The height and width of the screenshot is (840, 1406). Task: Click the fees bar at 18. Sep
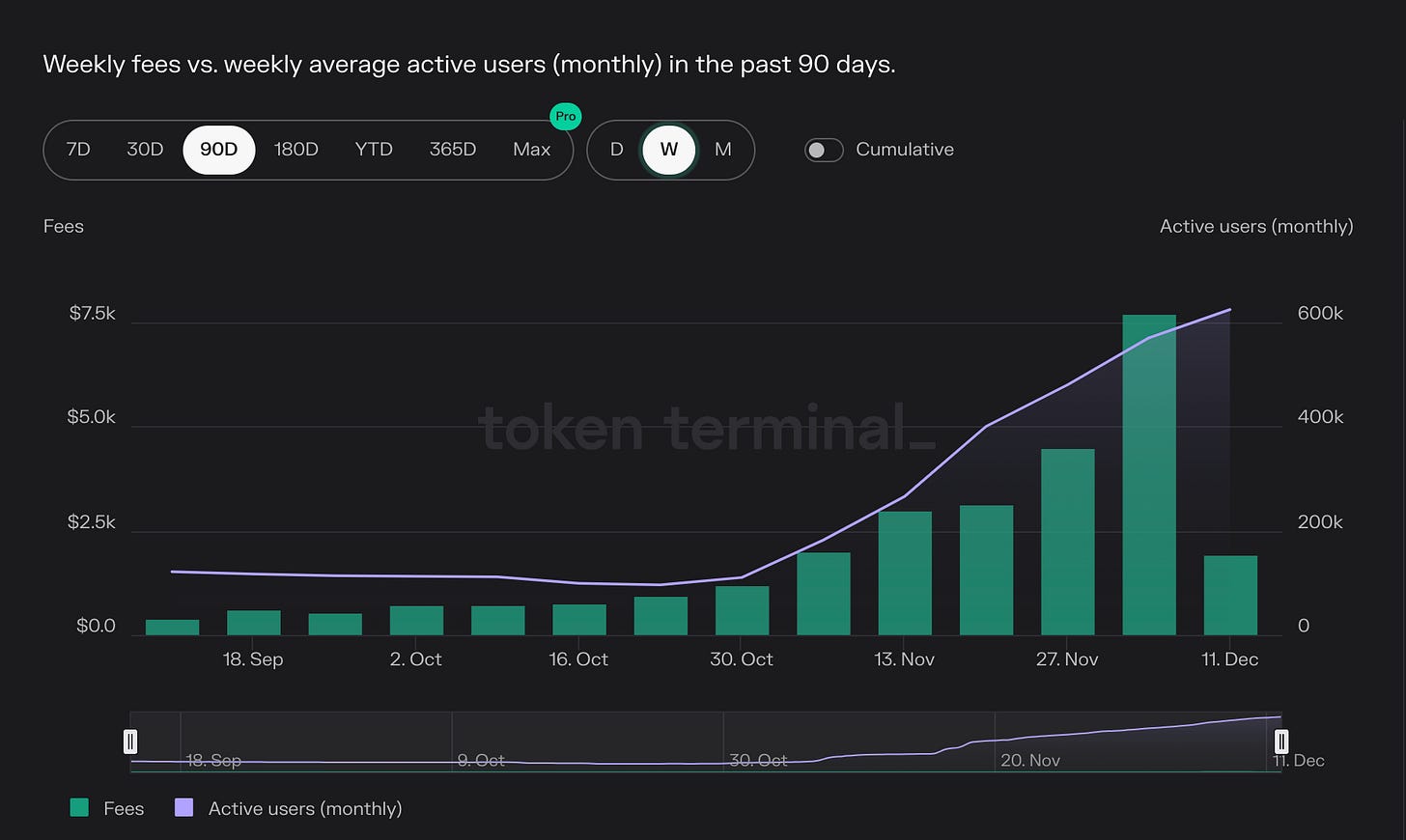tap(254, 623)
